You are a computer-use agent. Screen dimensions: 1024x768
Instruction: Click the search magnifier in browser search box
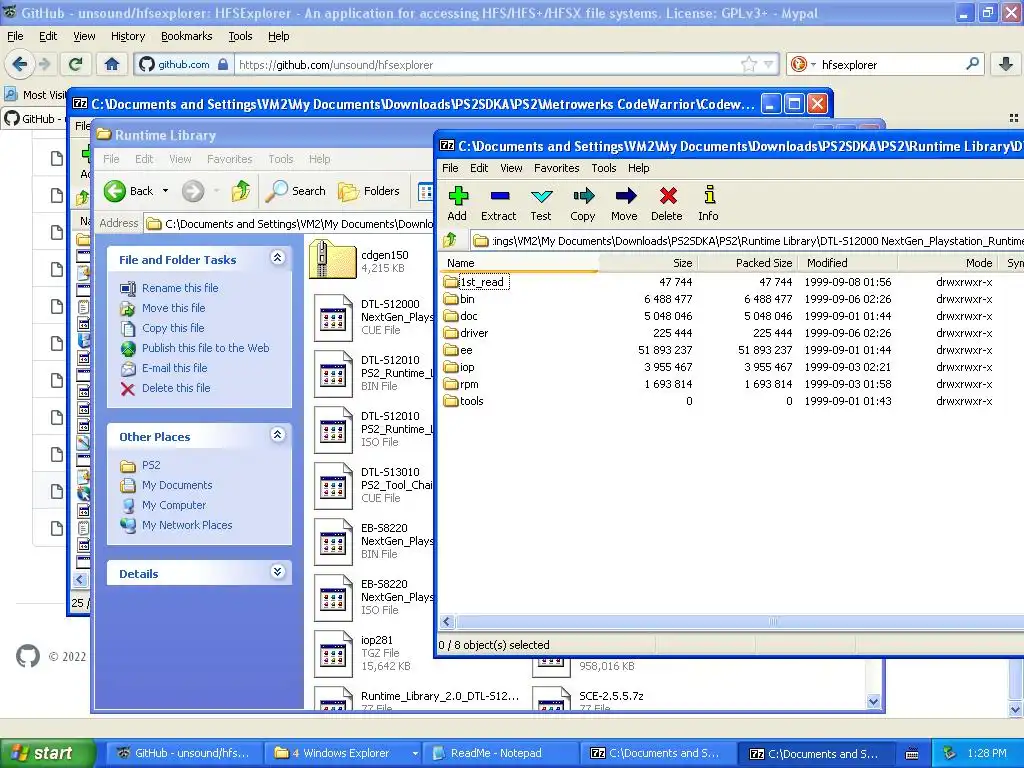[x=972, y=64]
